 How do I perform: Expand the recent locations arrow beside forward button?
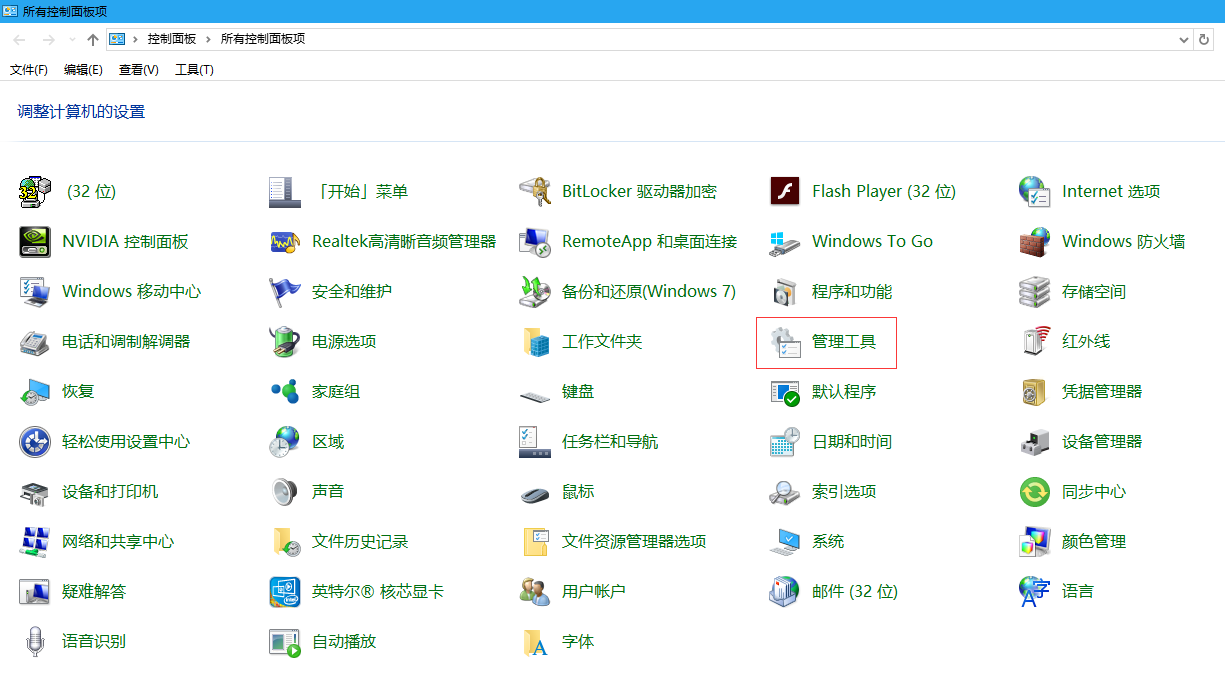point(72,39)
